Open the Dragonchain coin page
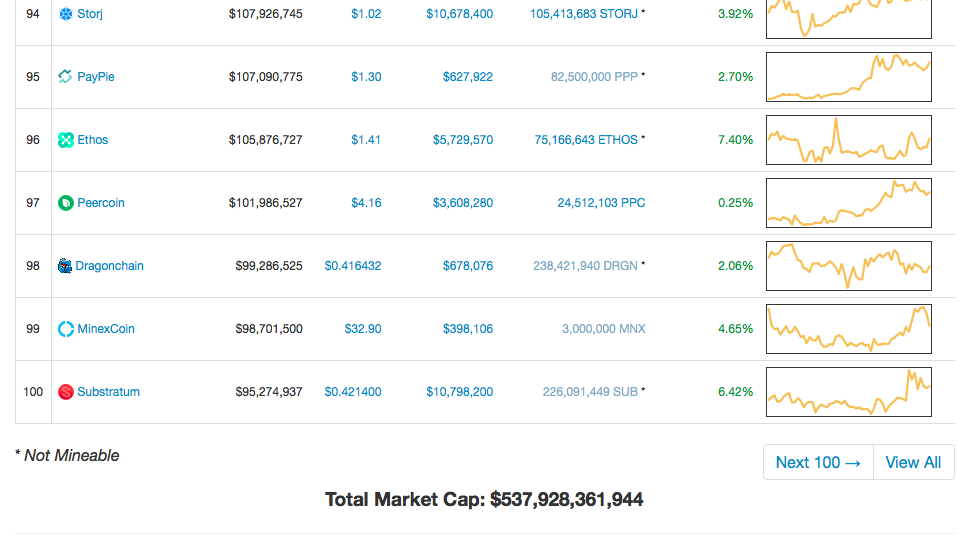Viewport: 977px width, 556px height. [x=110, y=266]
